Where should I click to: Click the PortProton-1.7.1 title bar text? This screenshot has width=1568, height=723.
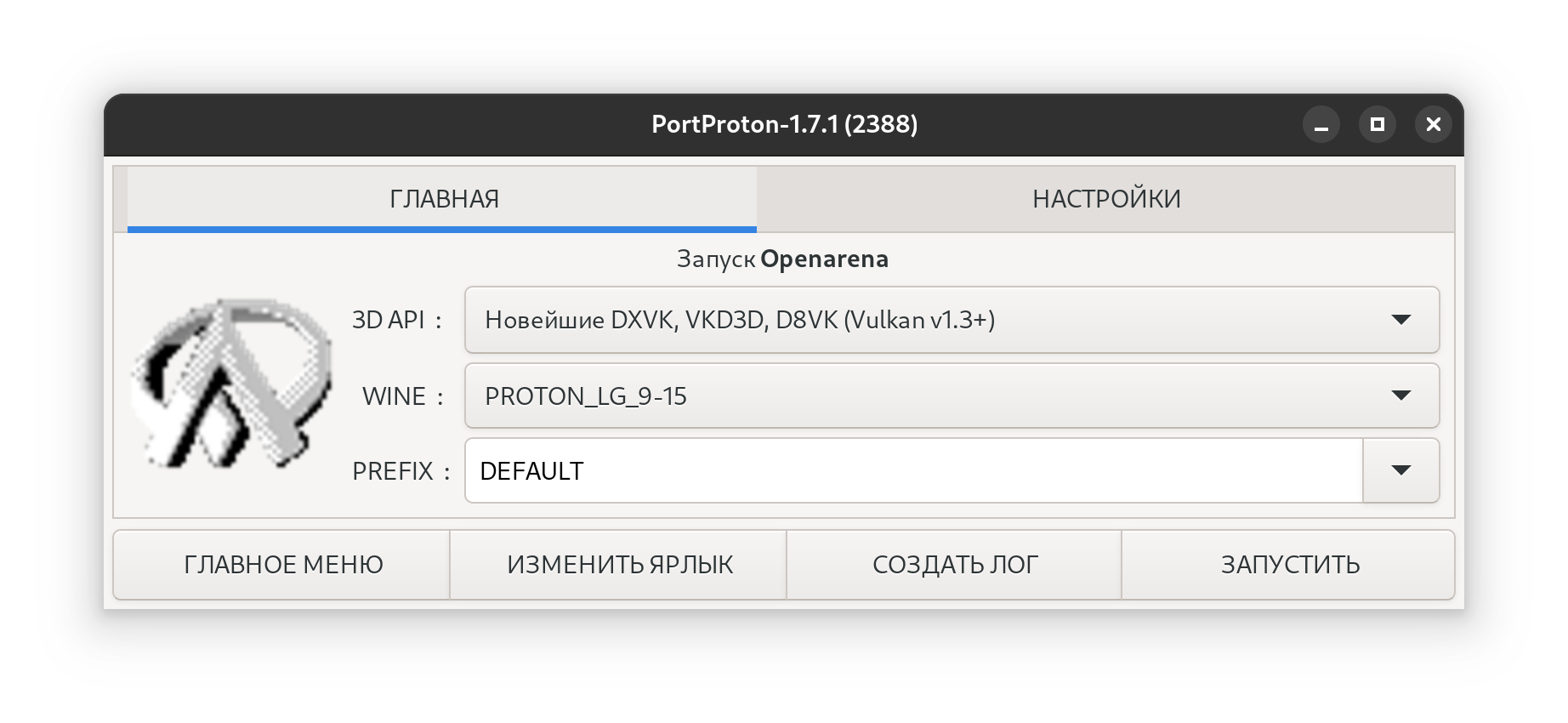[784, 125]
